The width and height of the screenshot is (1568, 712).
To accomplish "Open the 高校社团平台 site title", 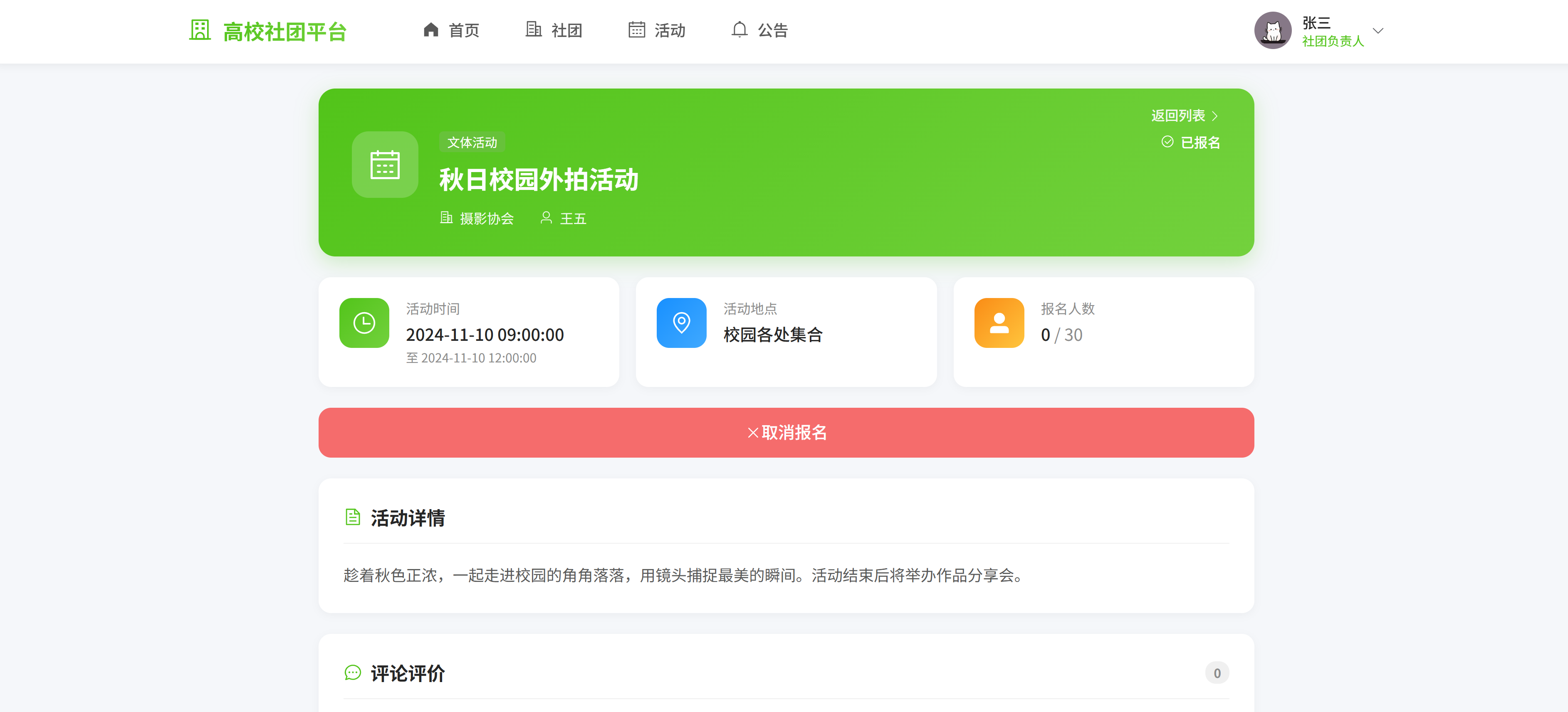I will coord(285,32).
